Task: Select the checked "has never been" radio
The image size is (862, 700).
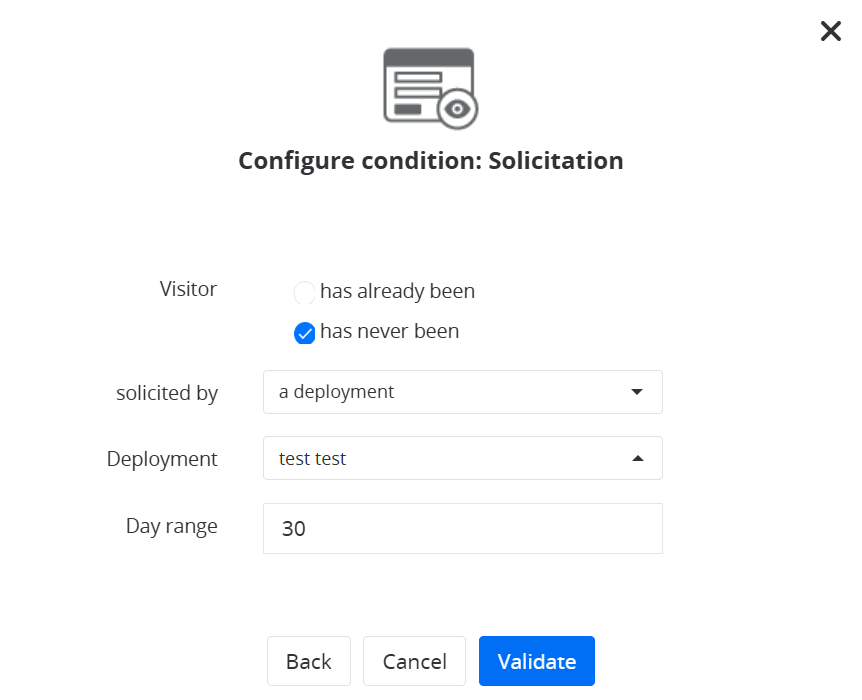Action: click(x=304, y=333)
